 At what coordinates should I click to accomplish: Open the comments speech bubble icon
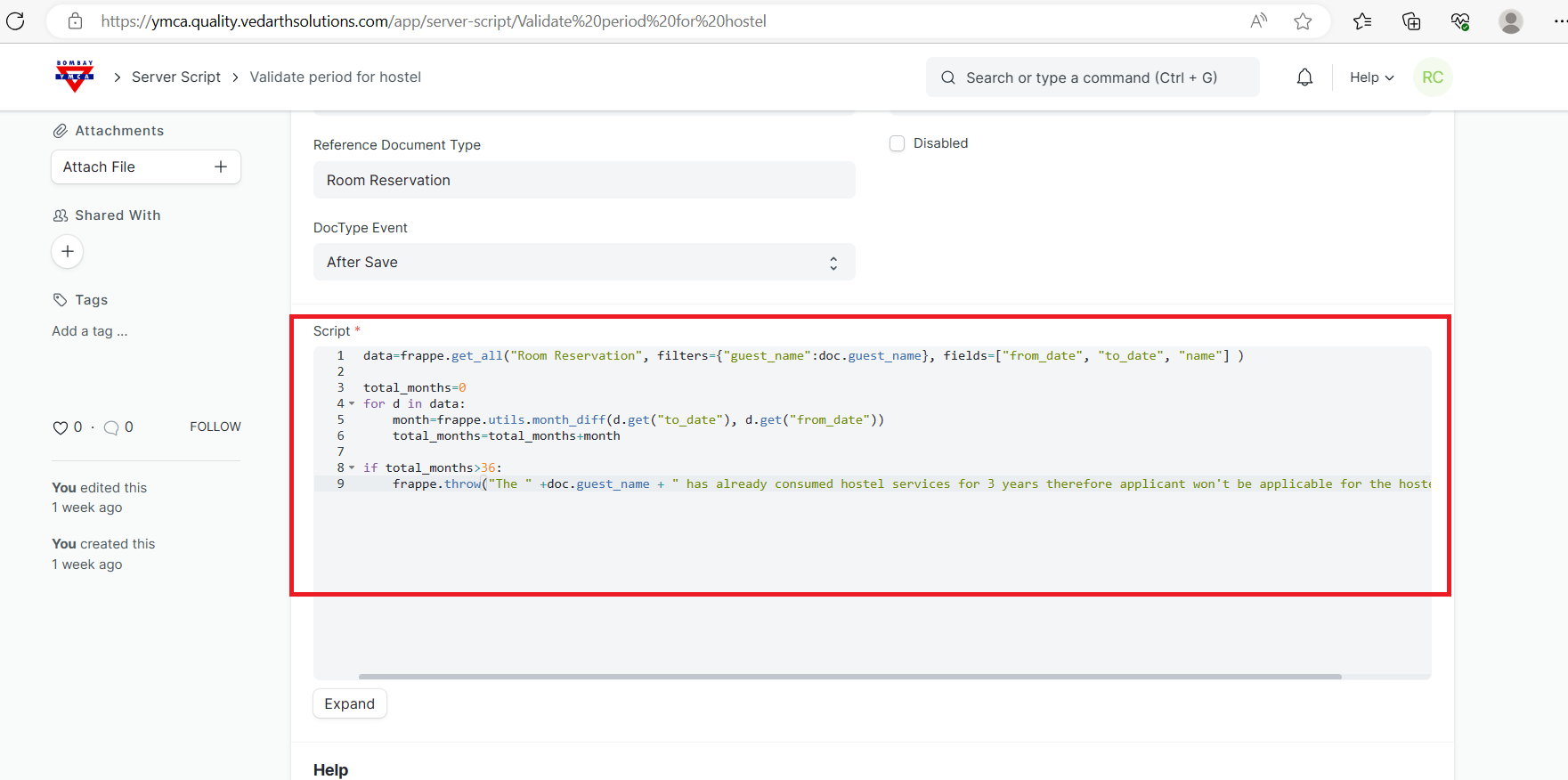(111, 427)
